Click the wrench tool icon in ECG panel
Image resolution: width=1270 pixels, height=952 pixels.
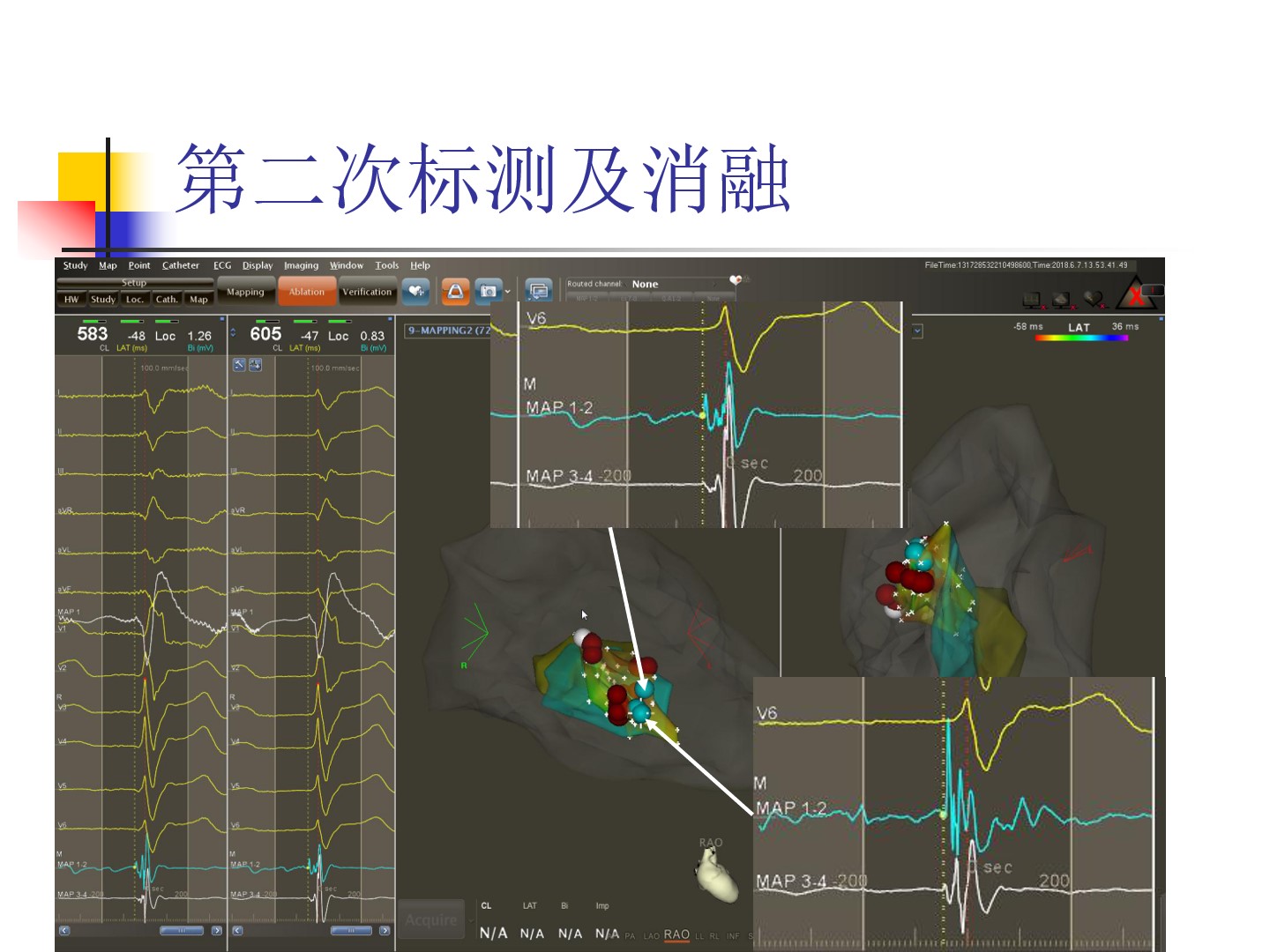239,365
